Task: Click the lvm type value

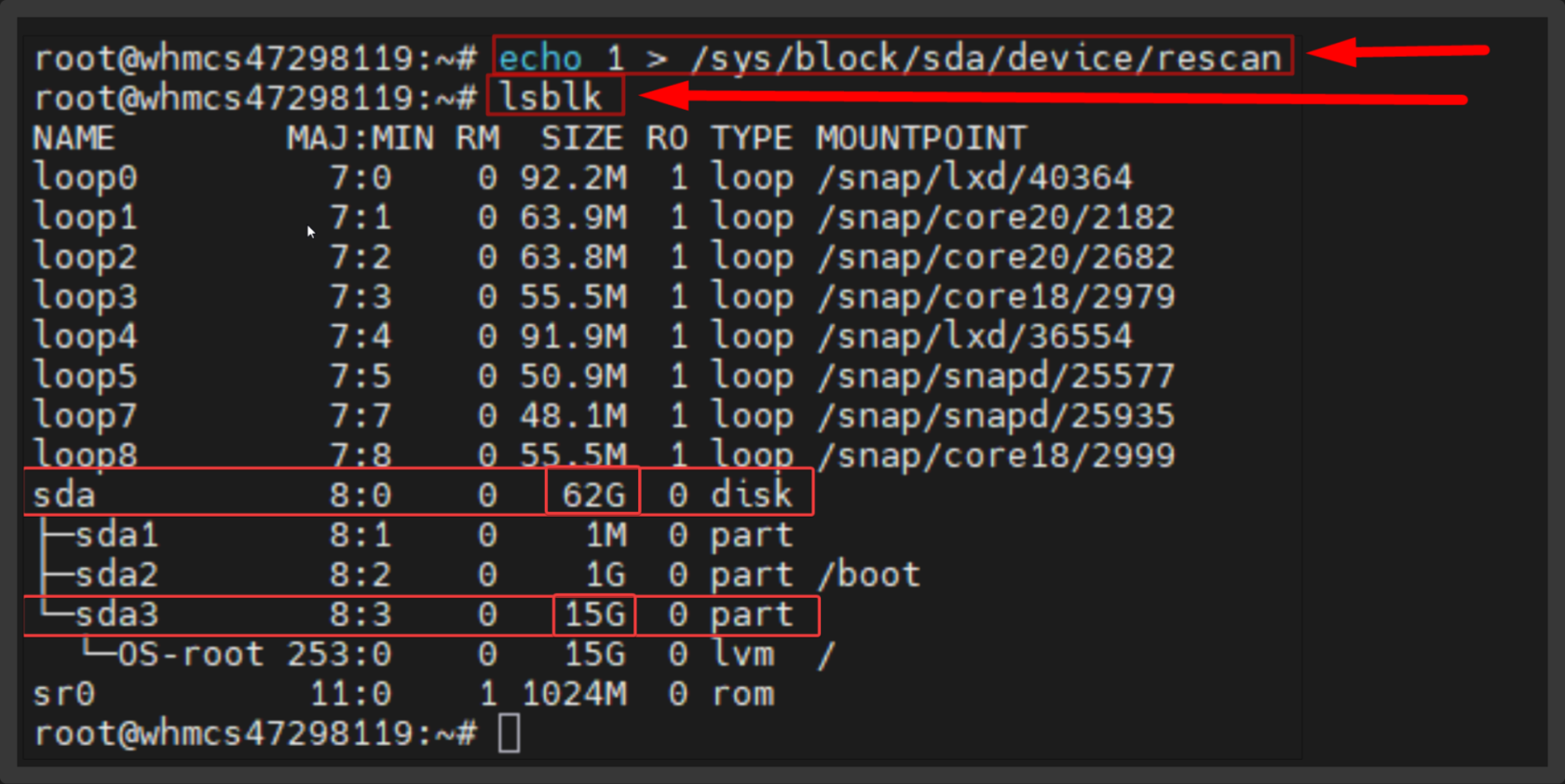Action: (x=742, y=655)
